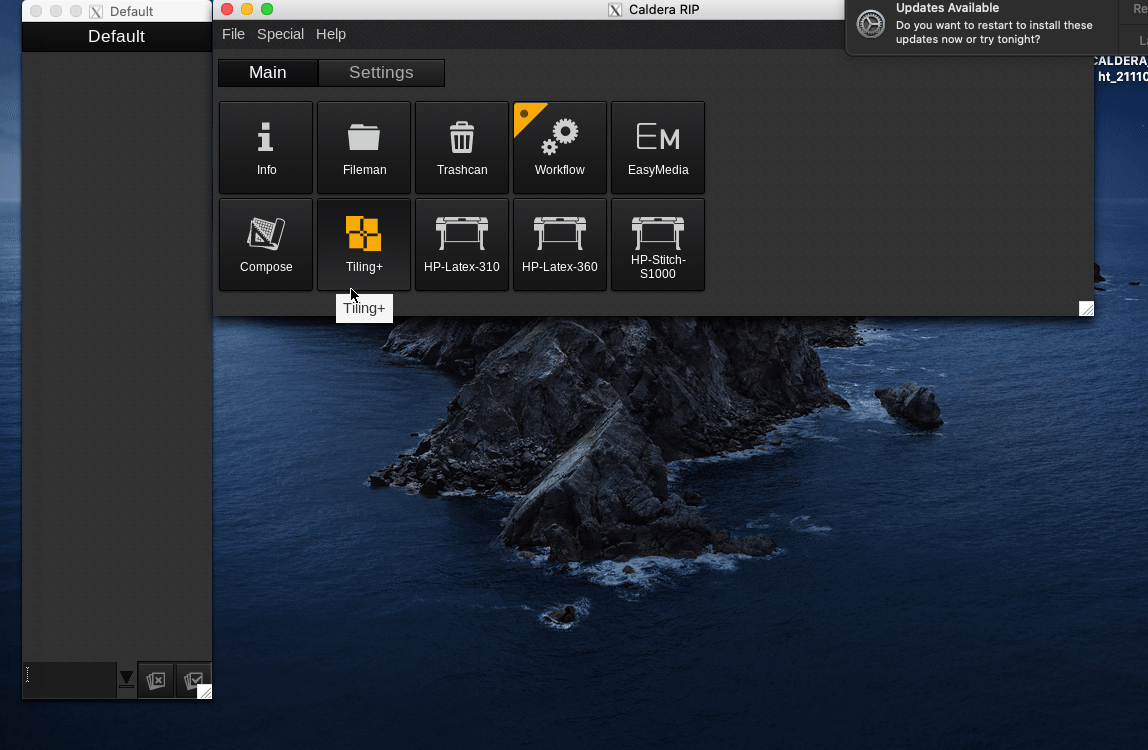
Task: Open the Workflow module
Action: (x=559, y=147)
